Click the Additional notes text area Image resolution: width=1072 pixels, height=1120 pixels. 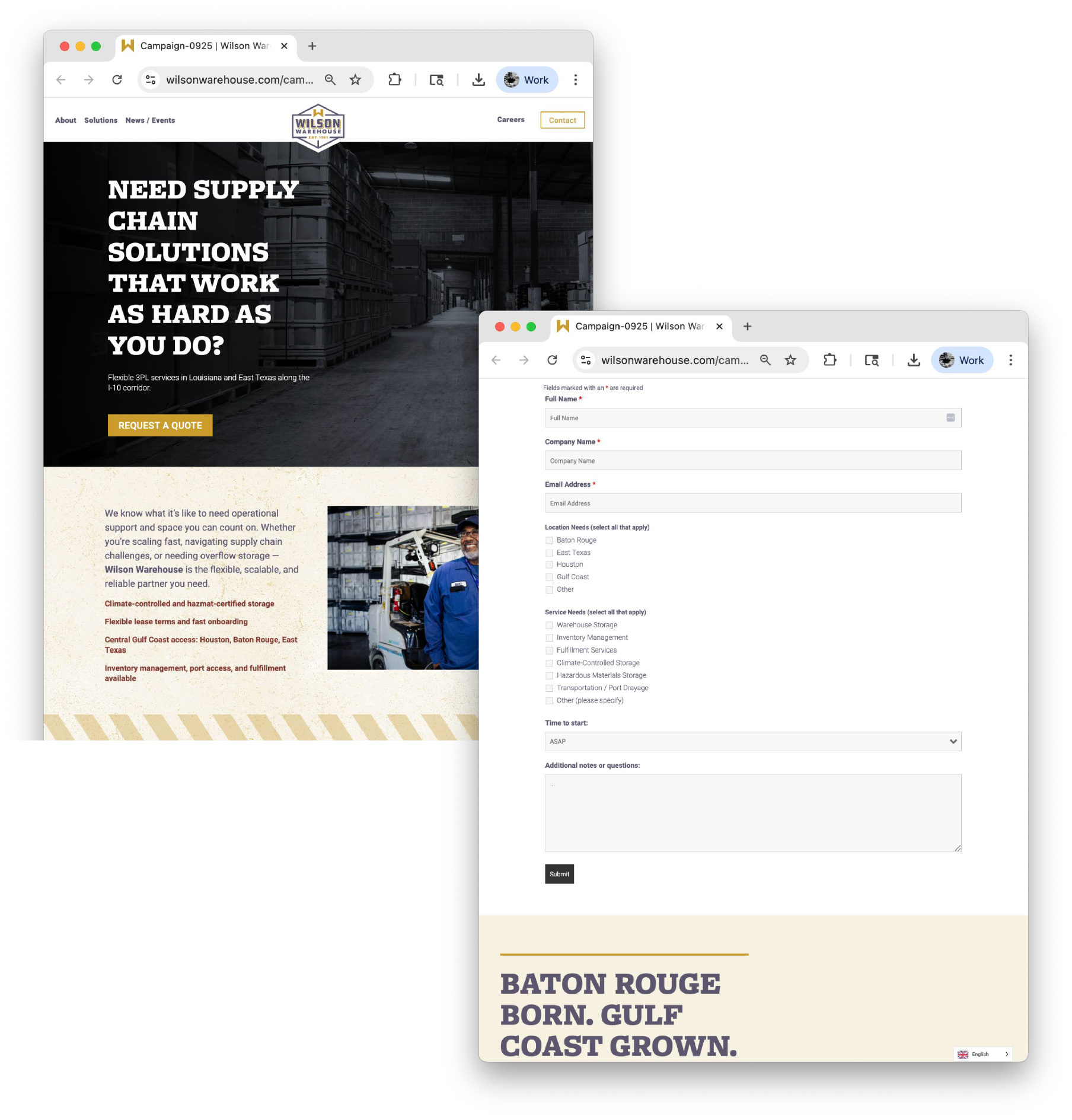pyautogui.click(x=753, y=813)
